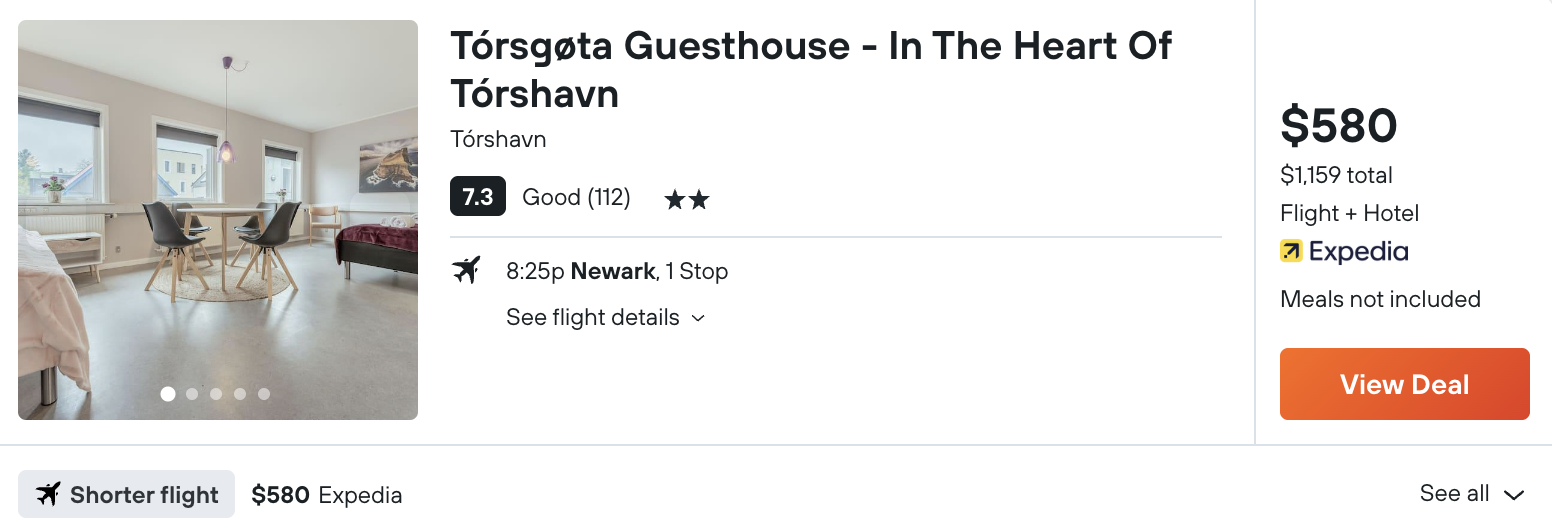Select the Shorter flight filter tag

(126, 494)
